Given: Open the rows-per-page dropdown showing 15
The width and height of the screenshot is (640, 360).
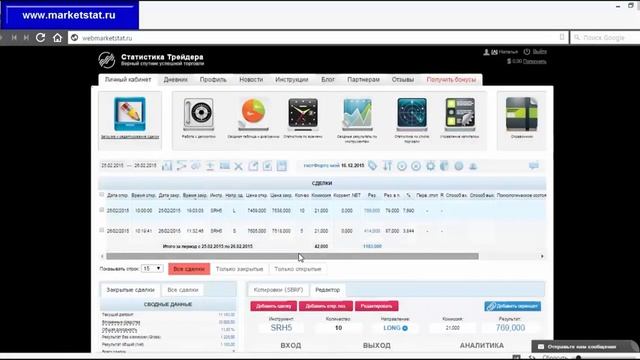Looking at the screenshot, I should (x=152, y=269).
